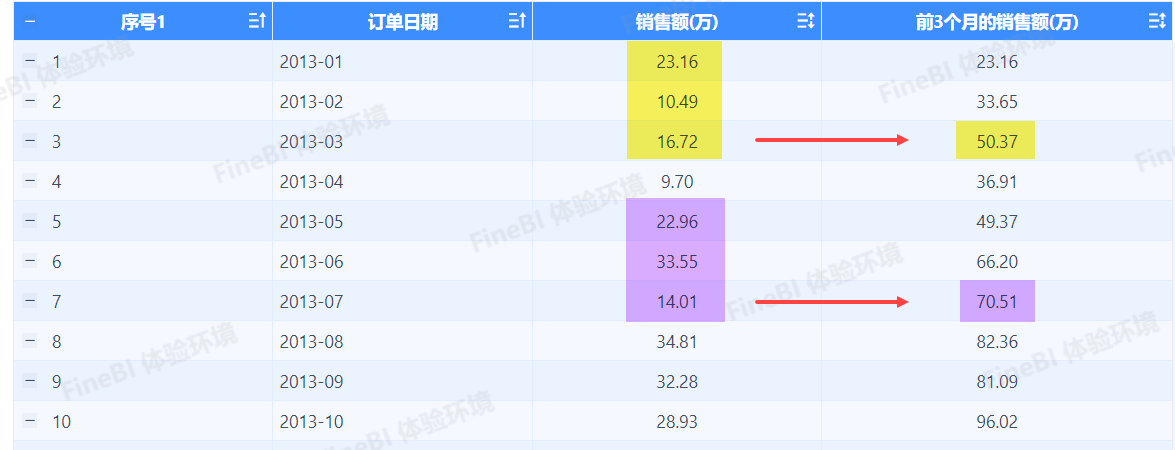Select the 2013-08 date cell
1175x450 pixels.
[x=311, y=342]
